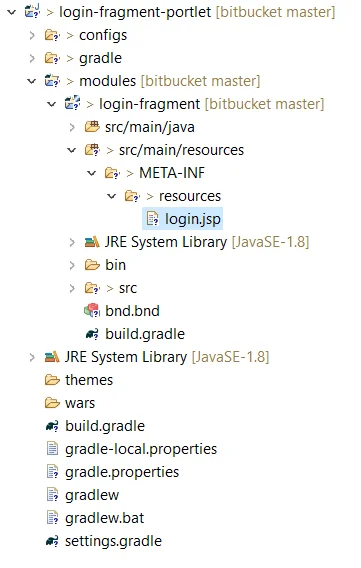Collapse the META-INF folder arrow
This screenshot has height=568, width=361.
92,173
